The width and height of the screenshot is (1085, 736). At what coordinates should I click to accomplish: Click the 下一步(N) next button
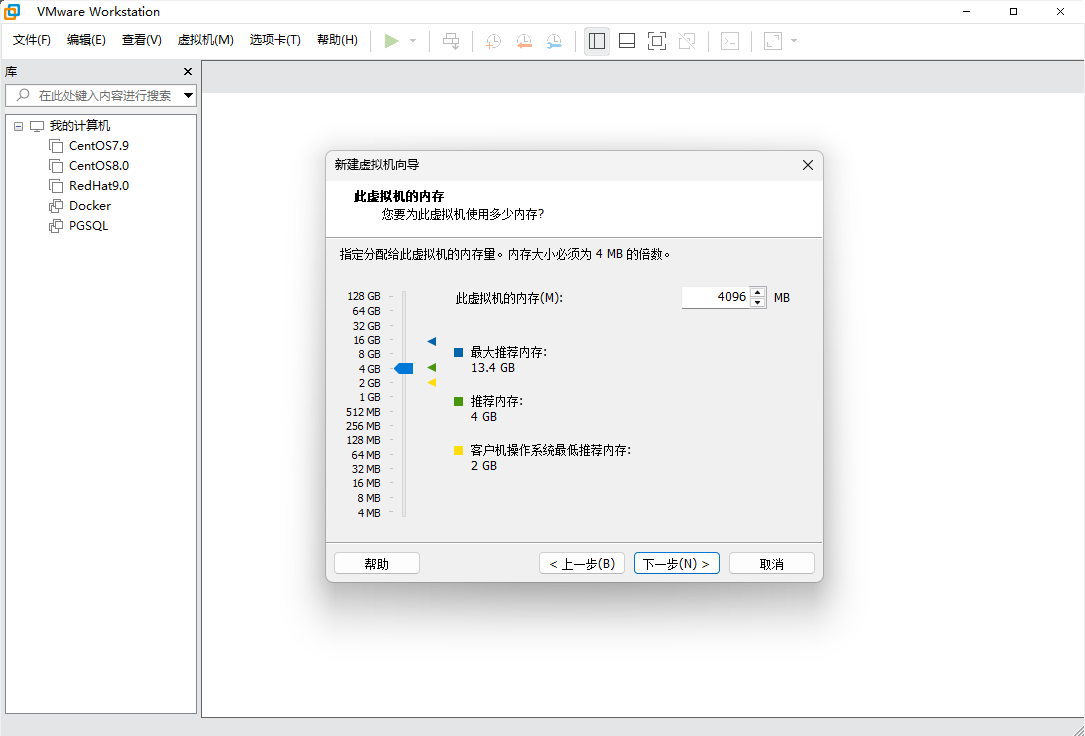(677, 564)
